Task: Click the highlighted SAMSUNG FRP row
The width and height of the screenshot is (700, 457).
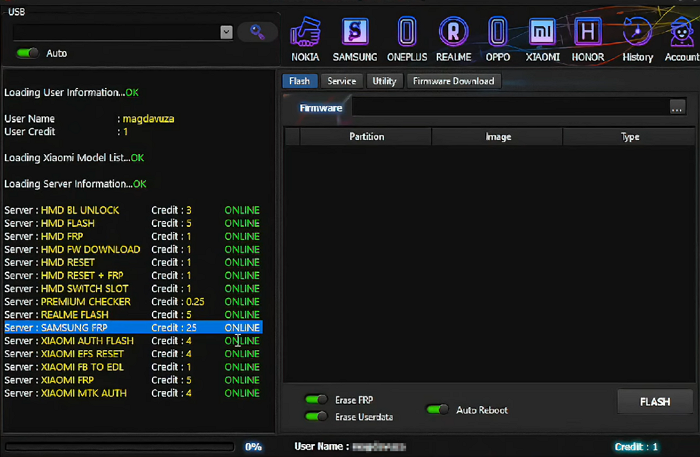Action: click(x=133, y=328)
